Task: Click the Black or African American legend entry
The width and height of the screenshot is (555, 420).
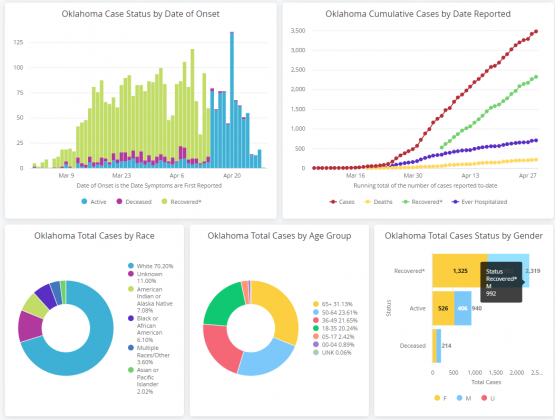Action: pyautogui.click(x=145, y=329)
